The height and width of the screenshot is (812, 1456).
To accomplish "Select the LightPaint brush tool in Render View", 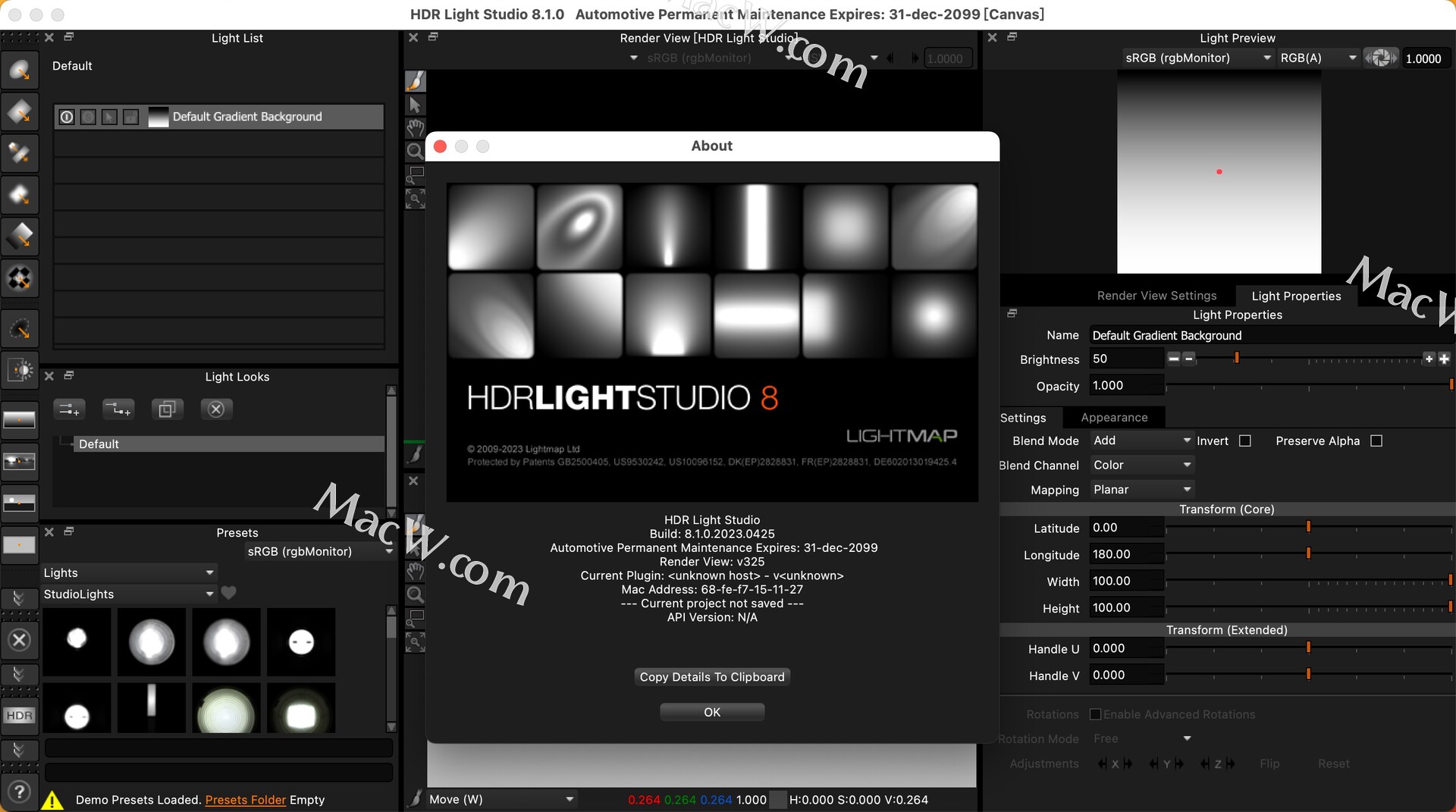I will click(415, 80).
